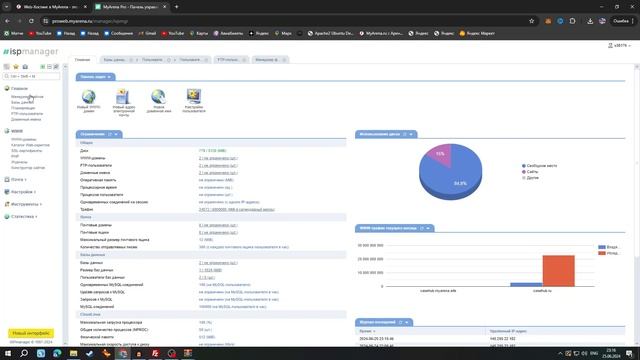Open browser downloads icon
The image size is (640, 360).
tap(590, 21)
